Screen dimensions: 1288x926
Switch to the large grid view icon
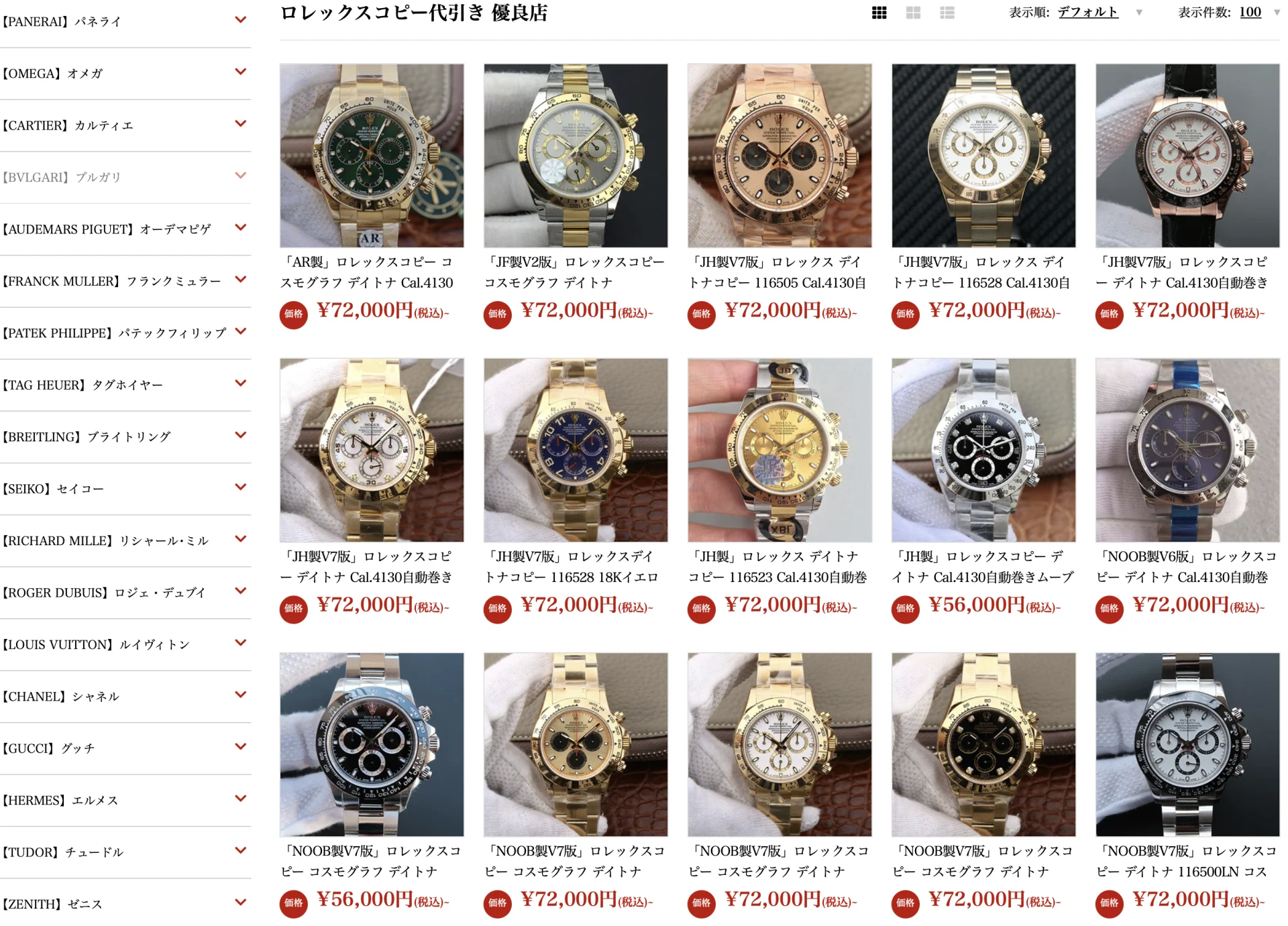point(913,13)
